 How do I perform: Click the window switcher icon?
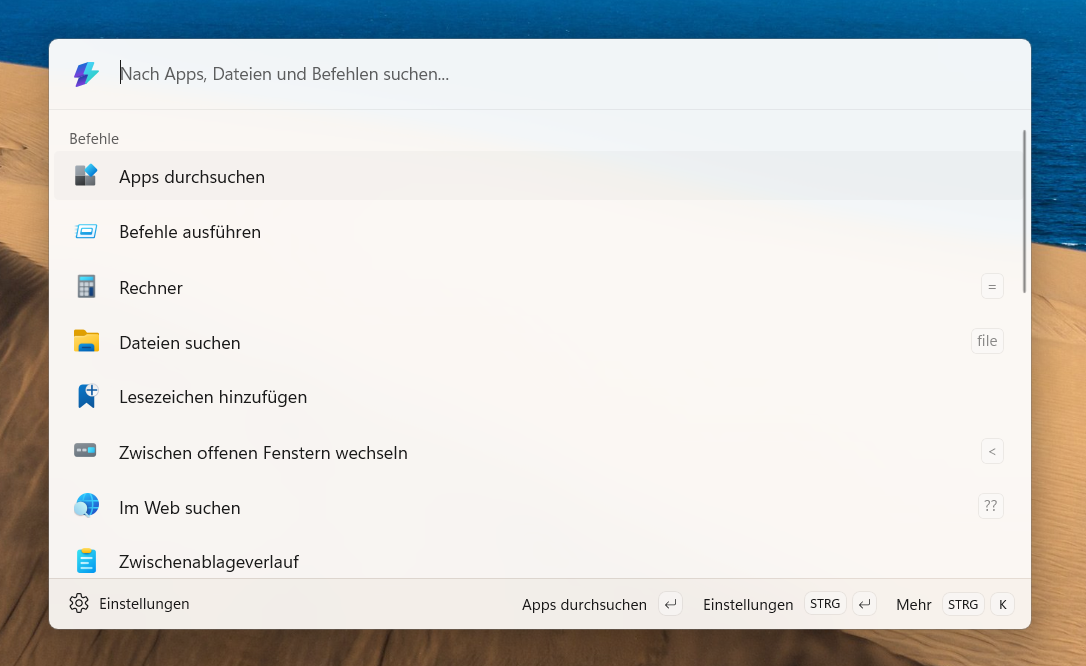pyautogui.click(x=85, y=451)
